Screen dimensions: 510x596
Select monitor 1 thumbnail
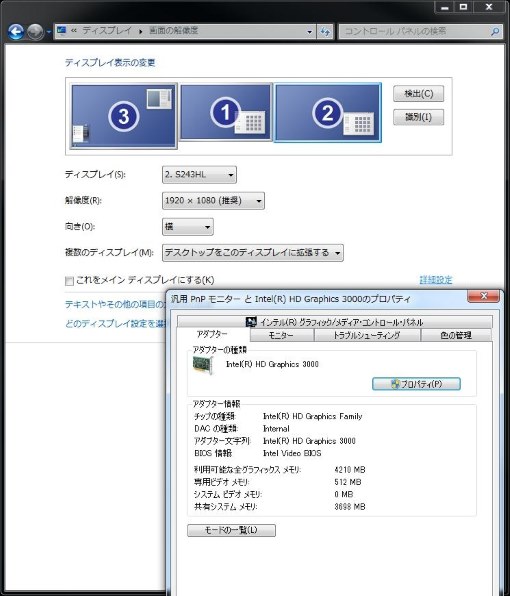226,112
